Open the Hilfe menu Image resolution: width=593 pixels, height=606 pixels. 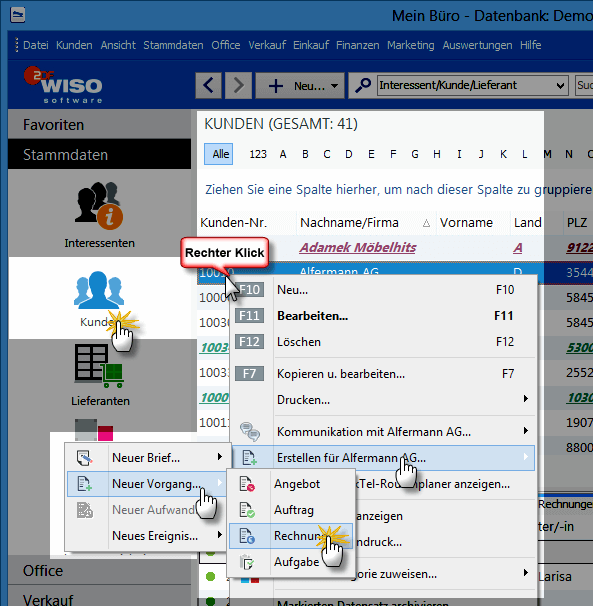point(530,45)
